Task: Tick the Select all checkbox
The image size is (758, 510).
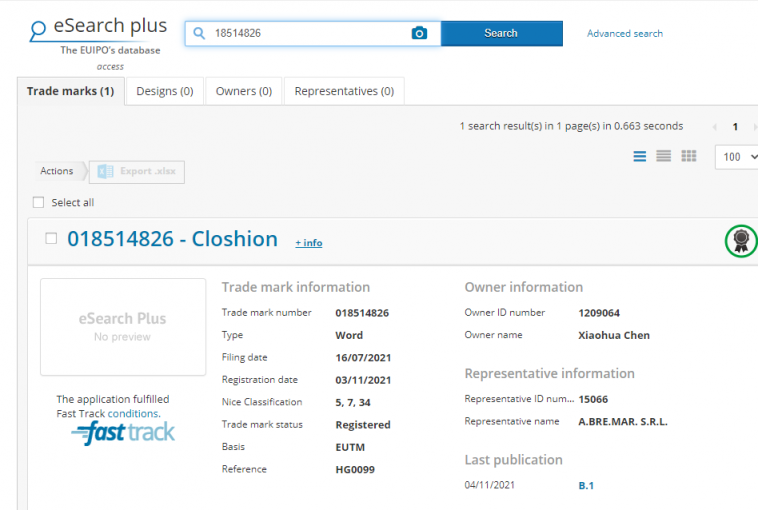Action: coord(39,202)
